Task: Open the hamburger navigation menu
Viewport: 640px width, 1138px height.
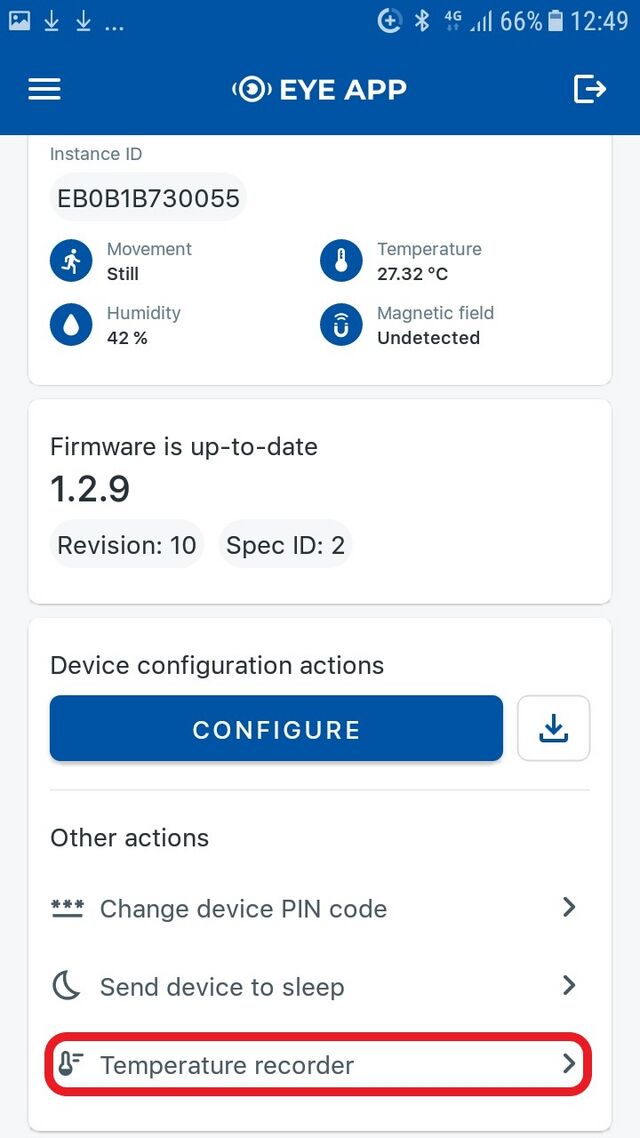Action: [44, 89]
